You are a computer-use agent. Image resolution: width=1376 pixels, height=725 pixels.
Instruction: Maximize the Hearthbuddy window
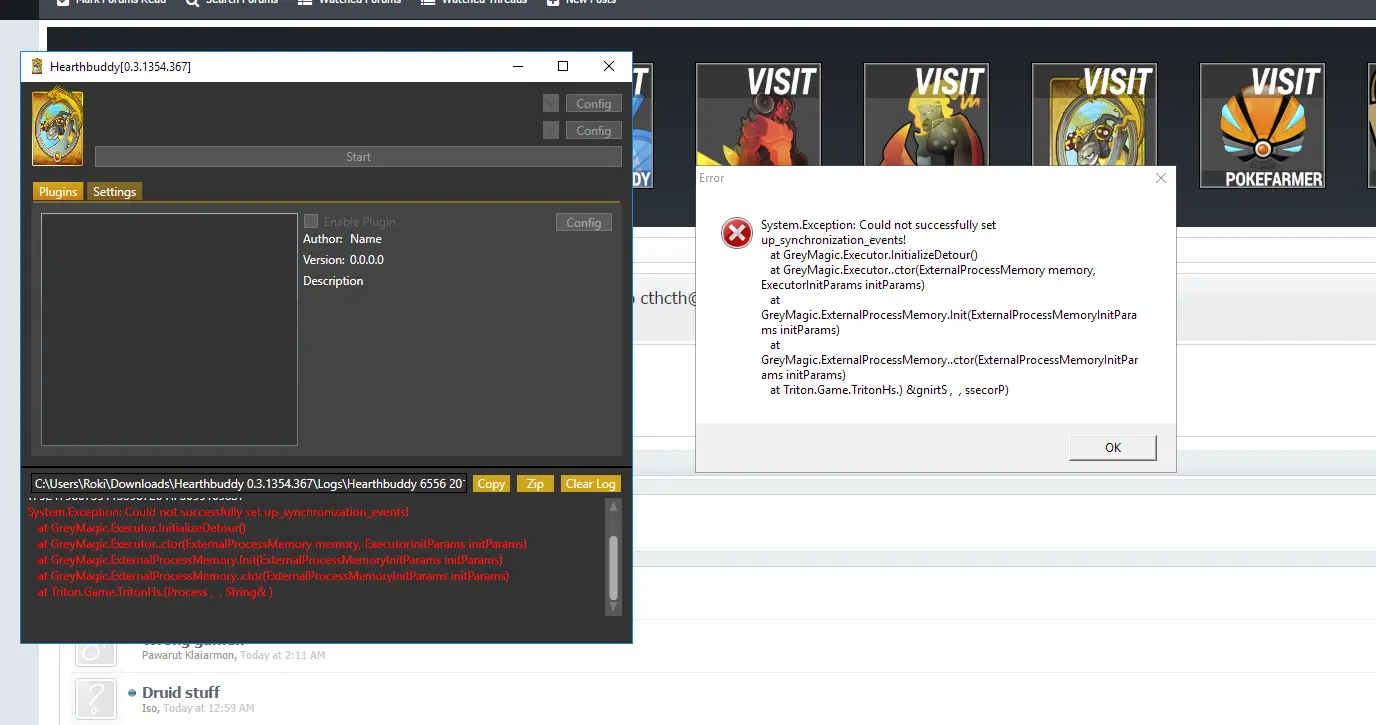[x=563, y=66]
